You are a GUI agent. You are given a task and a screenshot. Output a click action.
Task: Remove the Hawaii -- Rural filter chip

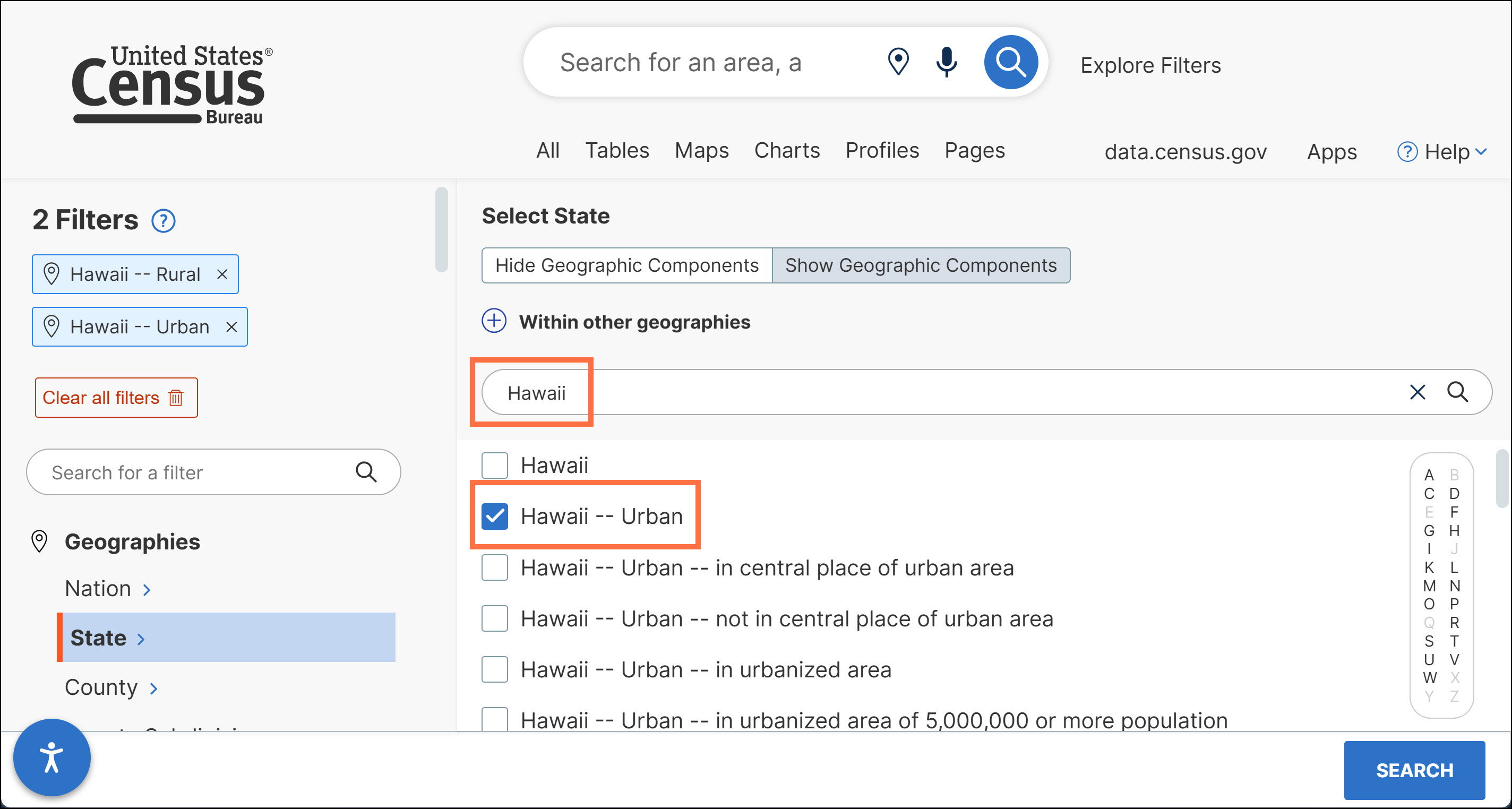(222, 274)
